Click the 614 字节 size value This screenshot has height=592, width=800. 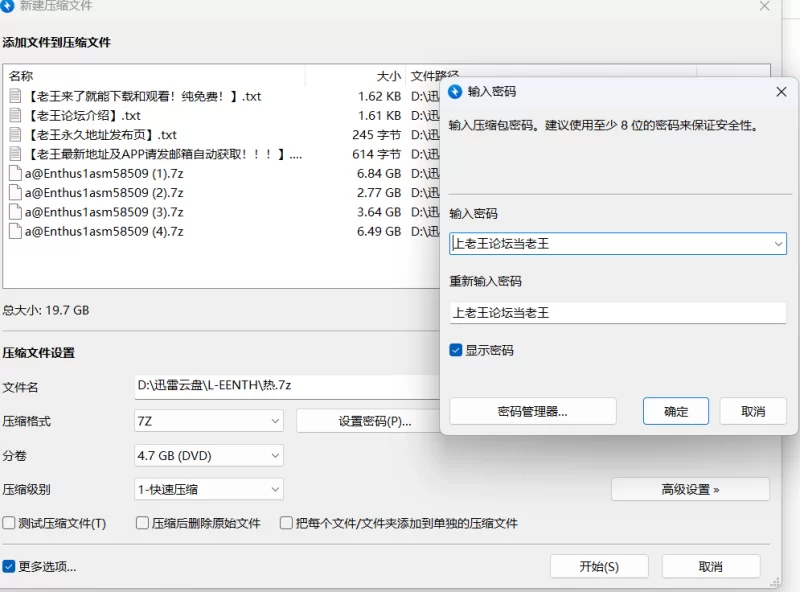pos(377,154)
